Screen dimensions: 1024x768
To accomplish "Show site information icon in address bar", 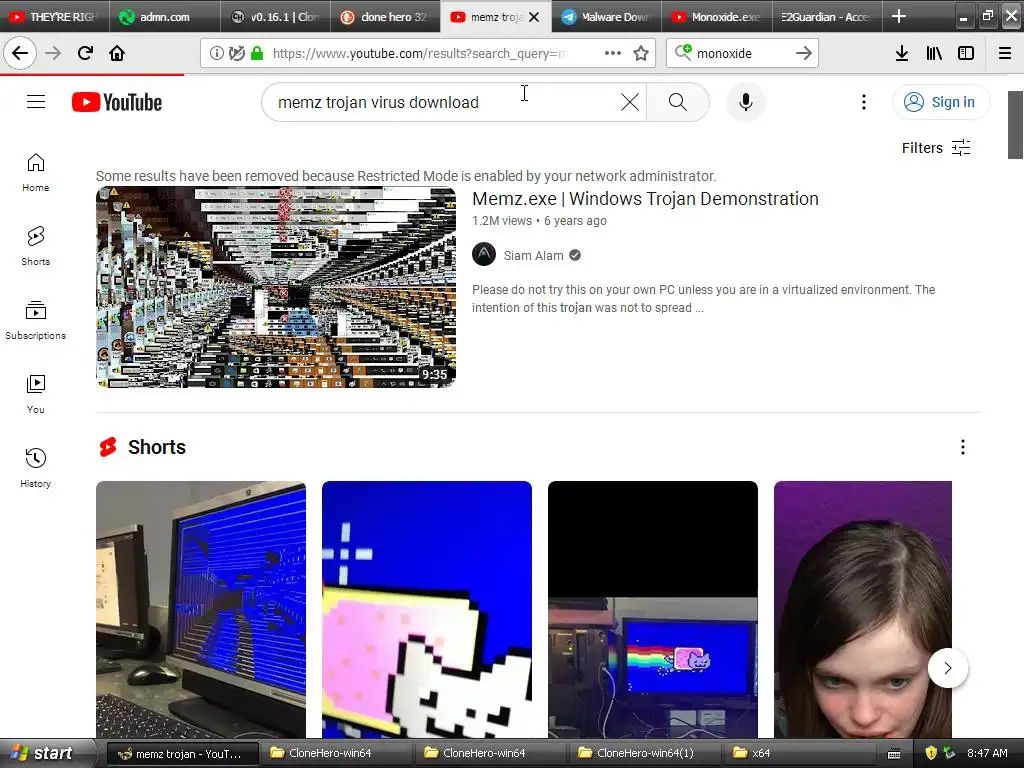I will 216,53.
